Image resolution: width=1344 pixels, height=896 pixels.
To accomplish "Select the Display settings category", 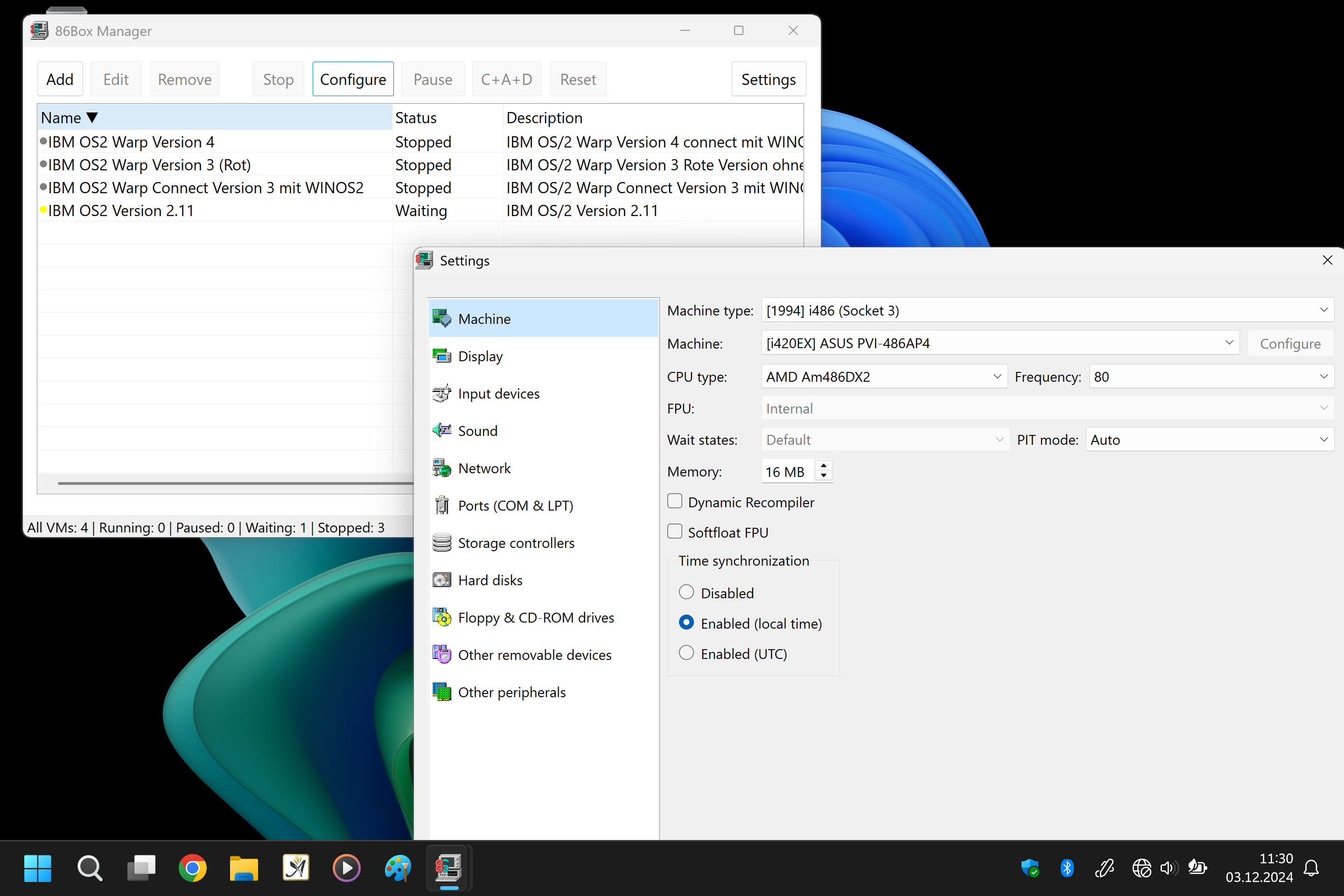I will [x=543, y=356].
